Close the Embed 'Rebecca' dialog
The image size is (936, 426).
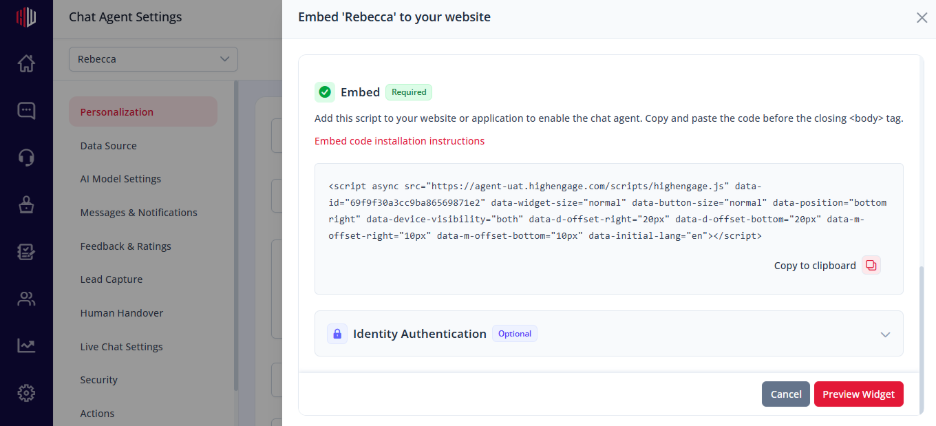(922, 18)
